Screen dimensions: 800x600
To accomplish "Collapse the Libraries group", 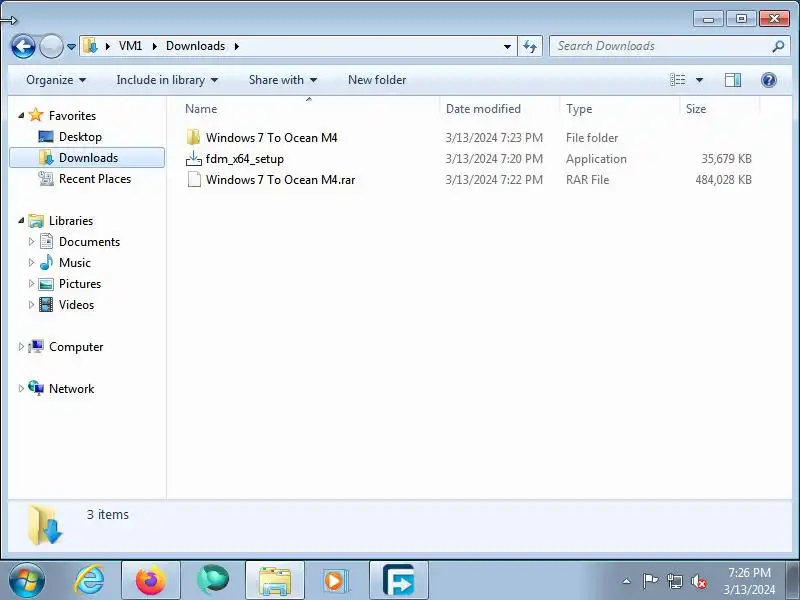I will tap(21, 220).
